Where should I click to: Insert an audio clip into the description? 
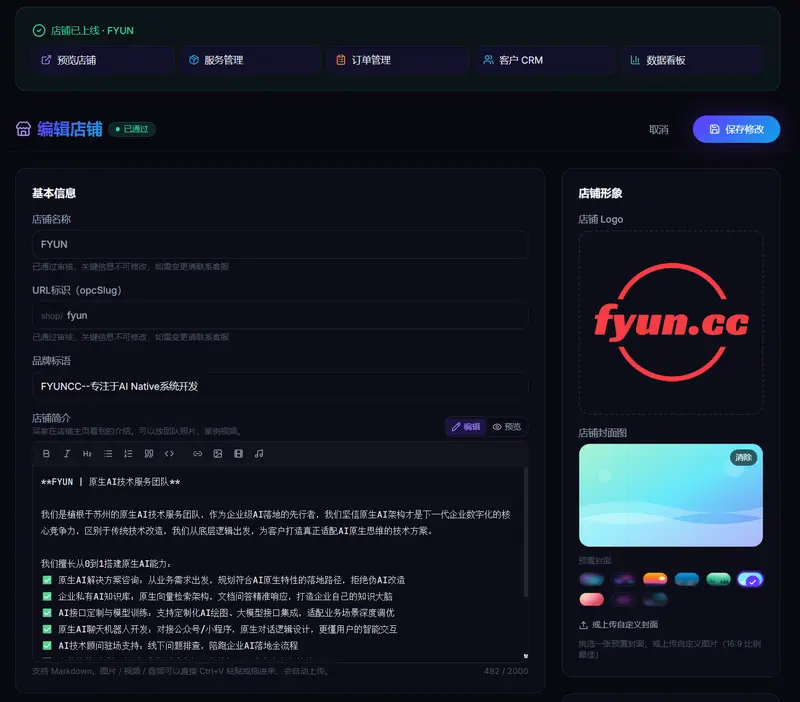click(259, 454)
